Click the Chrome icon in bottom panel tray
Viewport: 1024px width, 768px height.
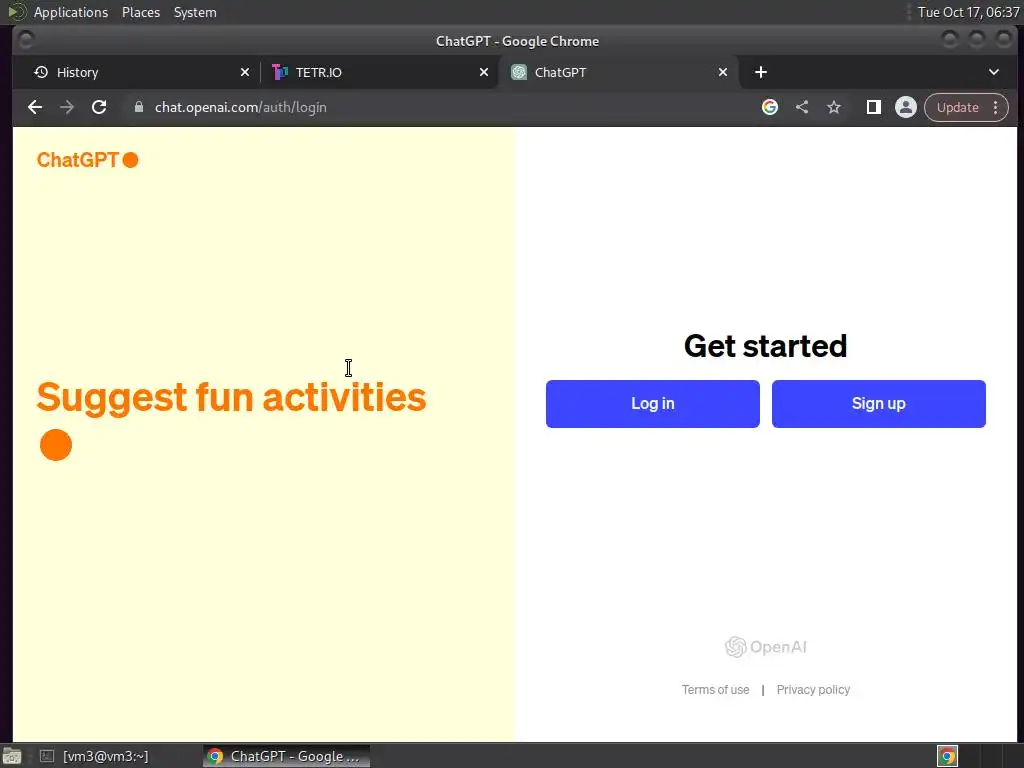[947, 756]
